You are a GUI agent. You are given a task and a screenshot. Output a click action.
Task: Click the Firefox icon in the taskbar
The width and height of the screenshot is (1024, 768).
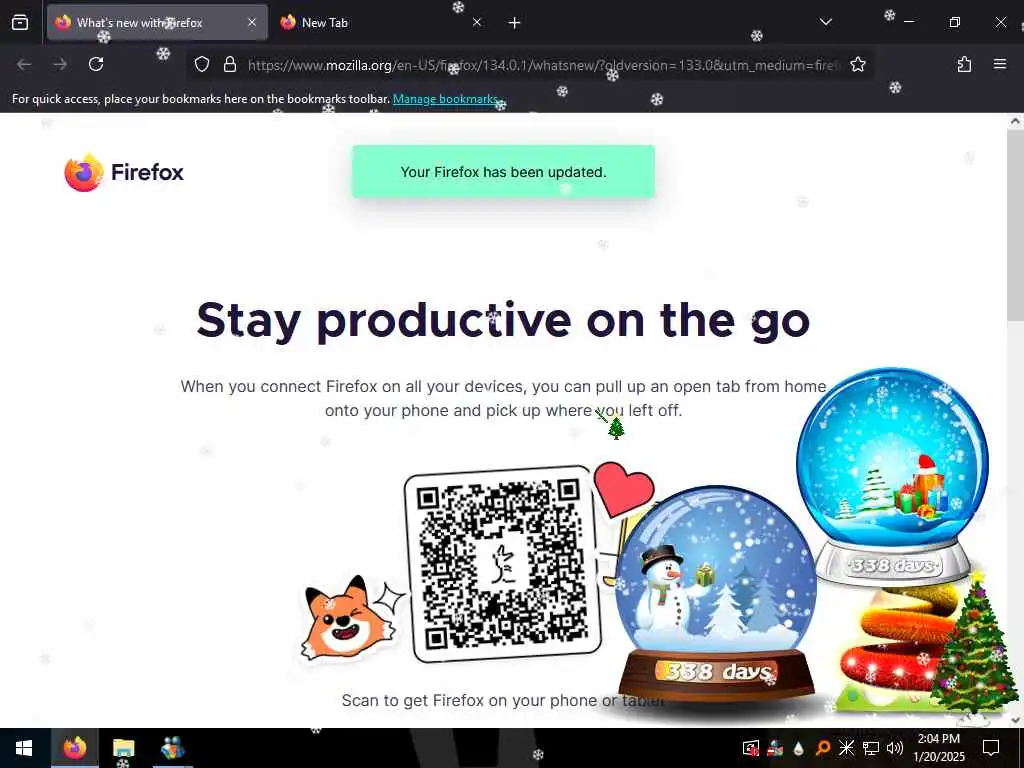[75, 748]
